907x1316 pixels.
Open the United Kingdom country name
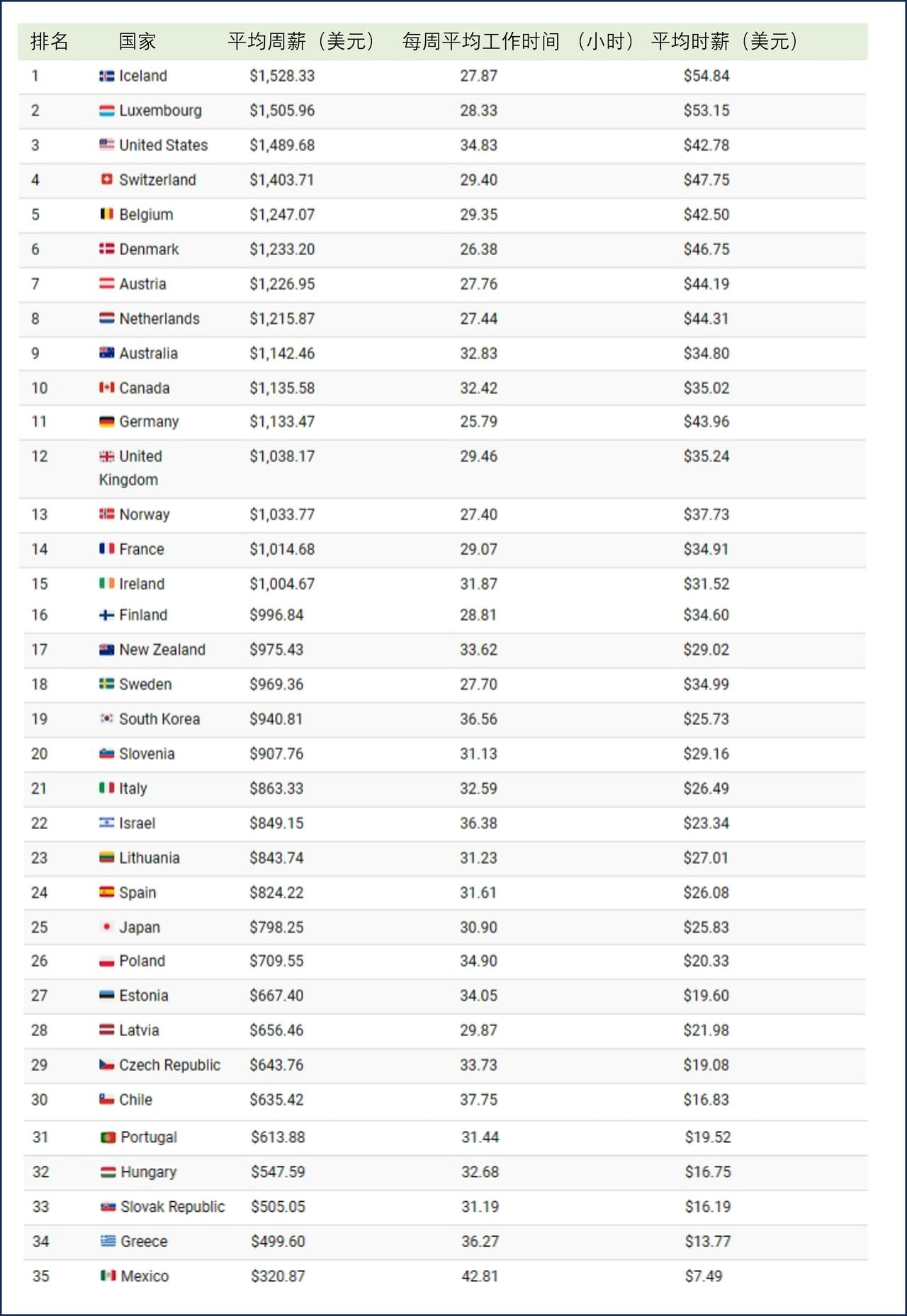click(x=130, y=468)
